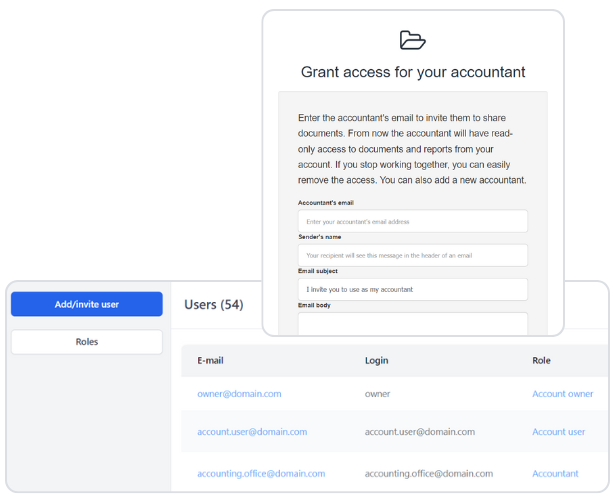
Task: Click the Grant access for your accountant title
Action: [x=413, y=73]
